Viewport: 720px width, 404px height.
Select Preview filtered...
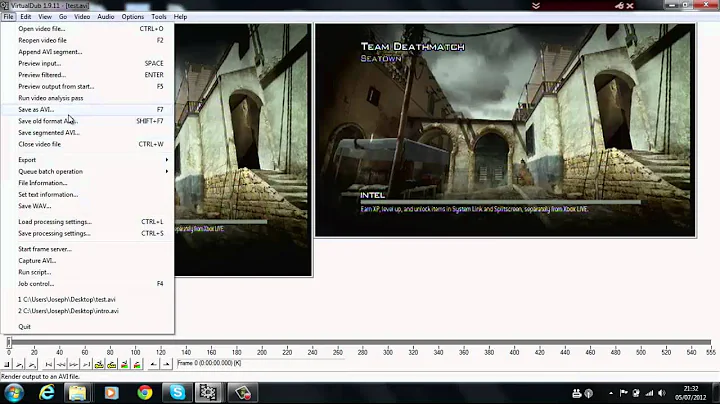coord(87,75)
